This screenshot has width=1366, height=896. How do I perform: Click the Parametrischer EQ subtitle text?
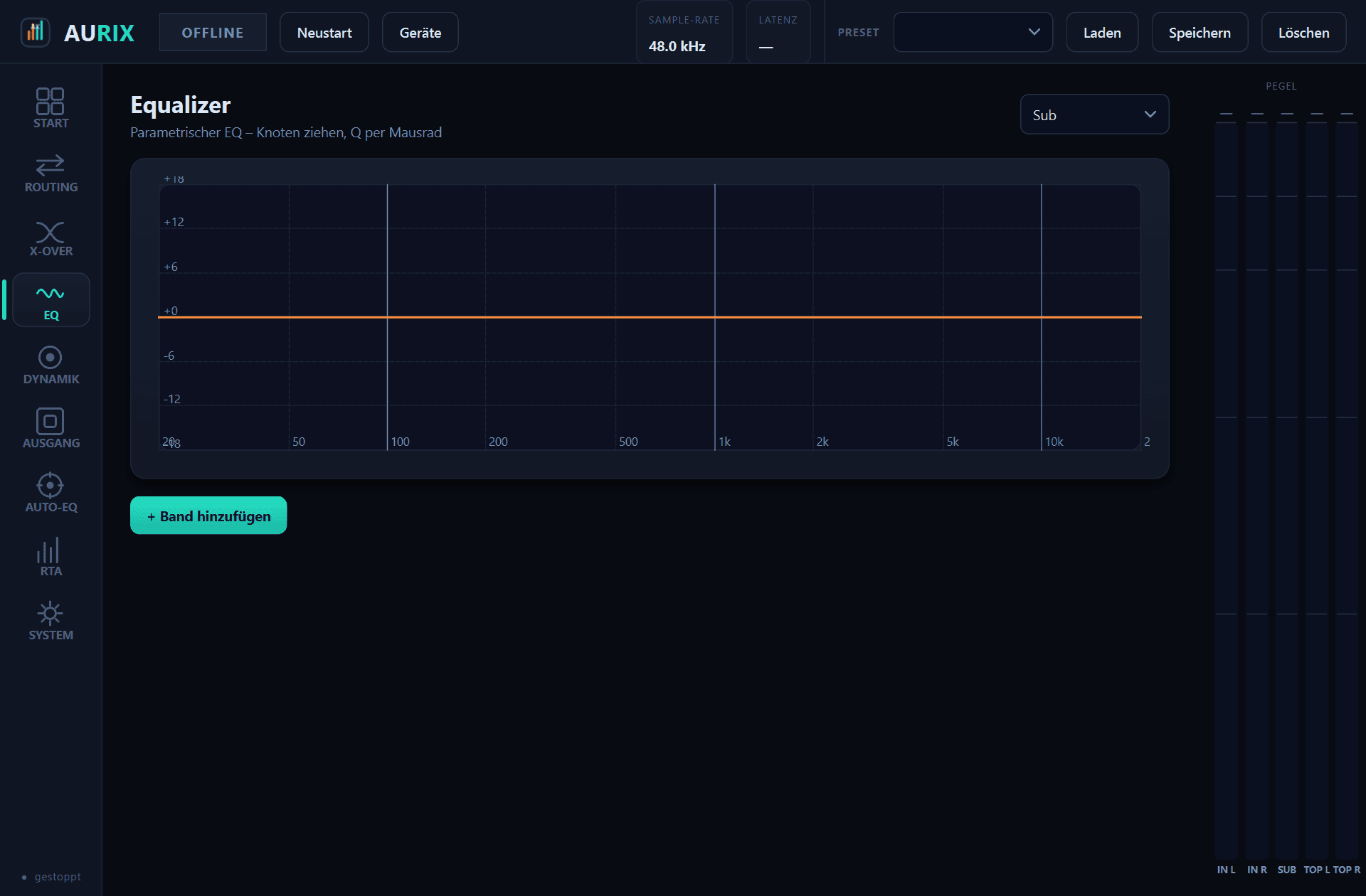click(286, 132)
